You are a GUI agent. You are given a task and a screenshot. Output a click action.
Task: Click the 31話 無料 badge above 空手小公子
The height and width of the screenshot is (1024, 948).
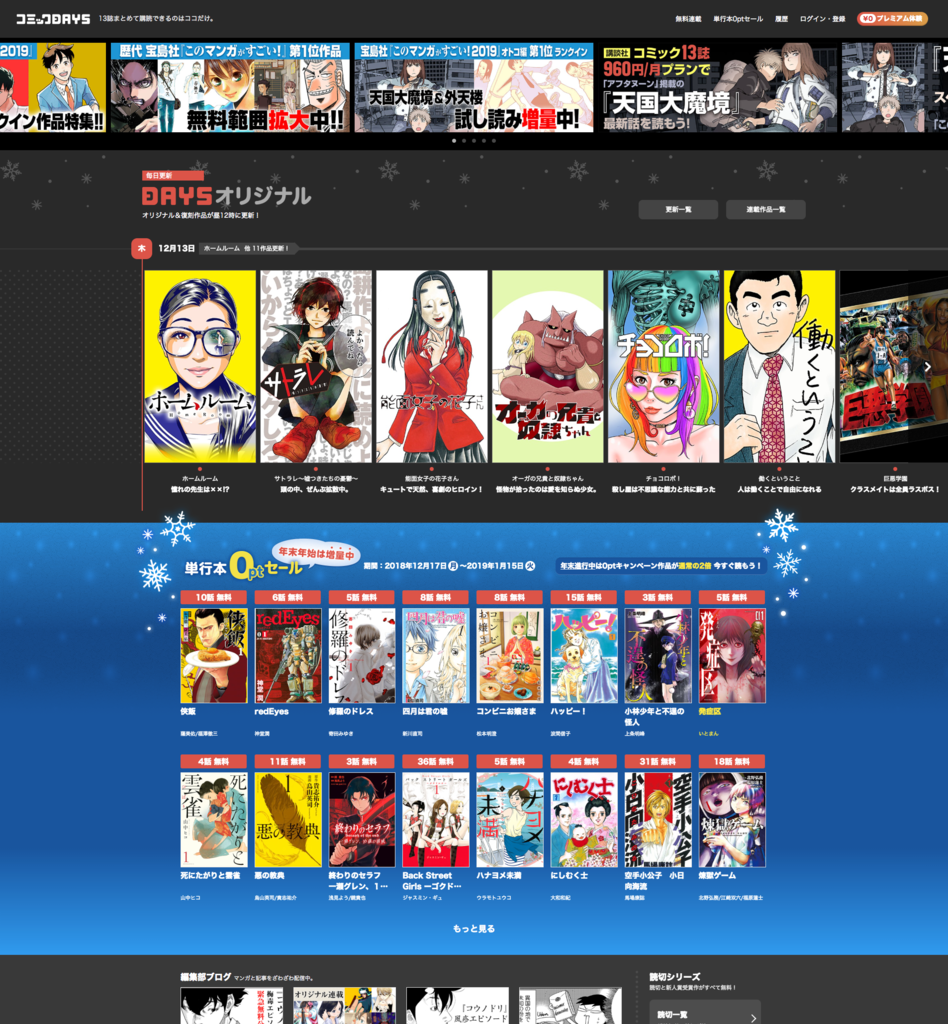[x=658, y=761]
